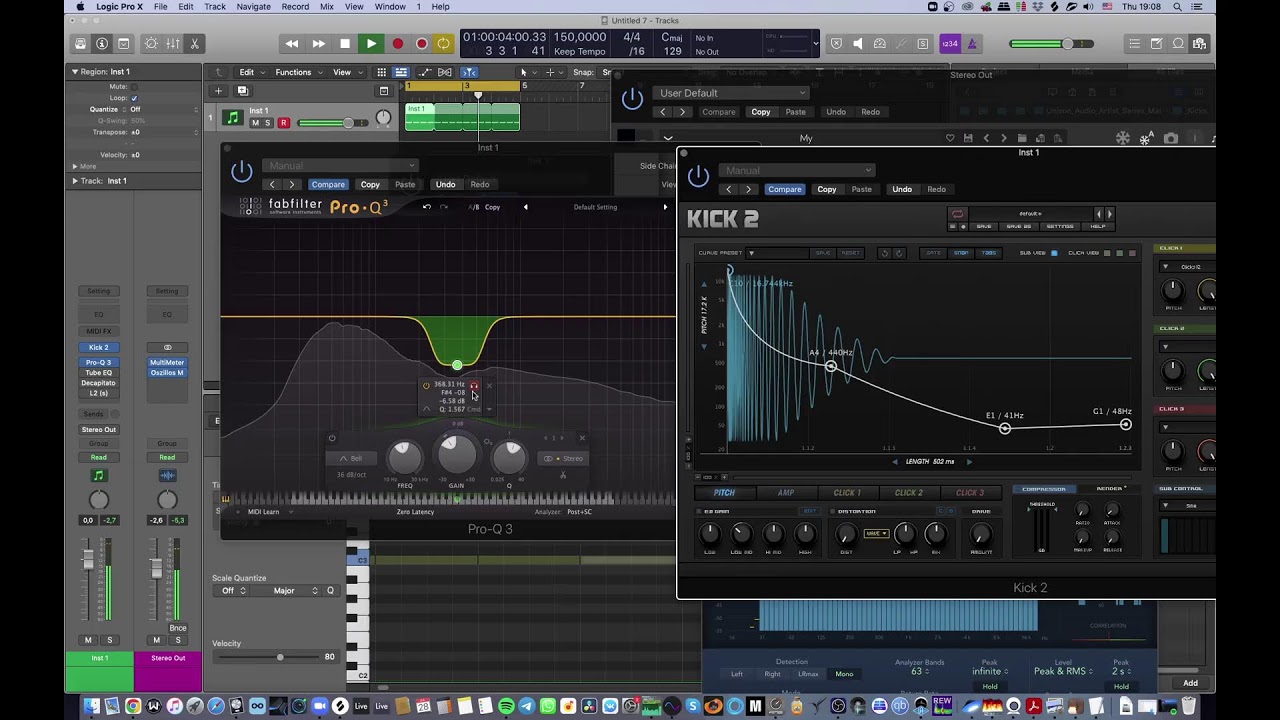Open the Logic Pro X File menu
Screen dimensions: 1280x720
[x=161, y=7]
